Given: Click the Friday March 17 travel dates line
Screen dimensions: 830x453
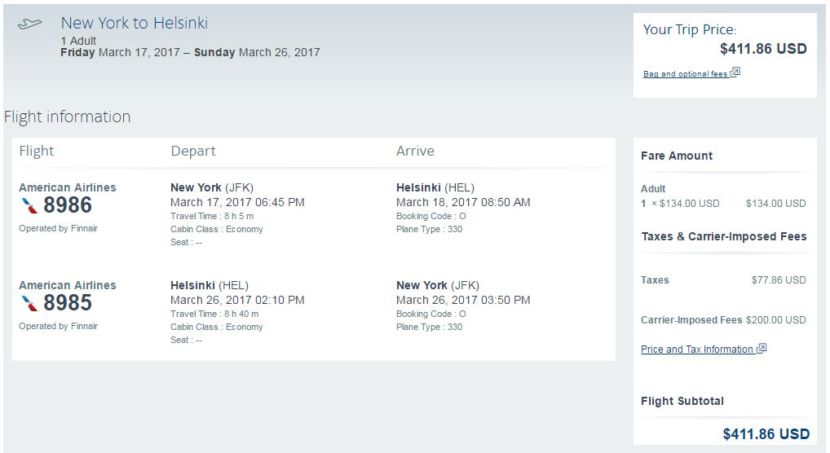Looking at the screenshot, I should click(190, 52).
